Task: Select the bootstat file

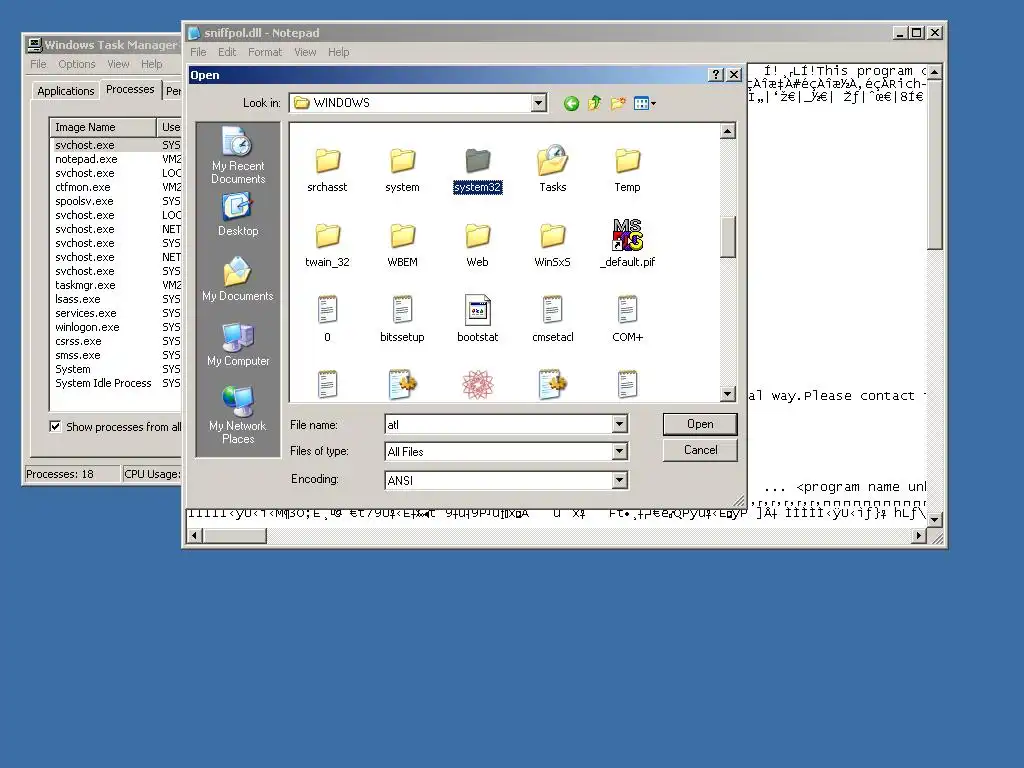Action: coord(477,319)
